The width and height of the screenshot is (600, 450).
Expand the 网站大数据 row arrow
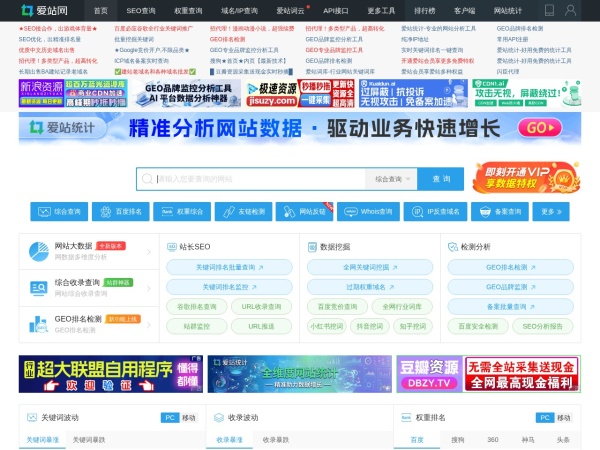pos(149,251)
